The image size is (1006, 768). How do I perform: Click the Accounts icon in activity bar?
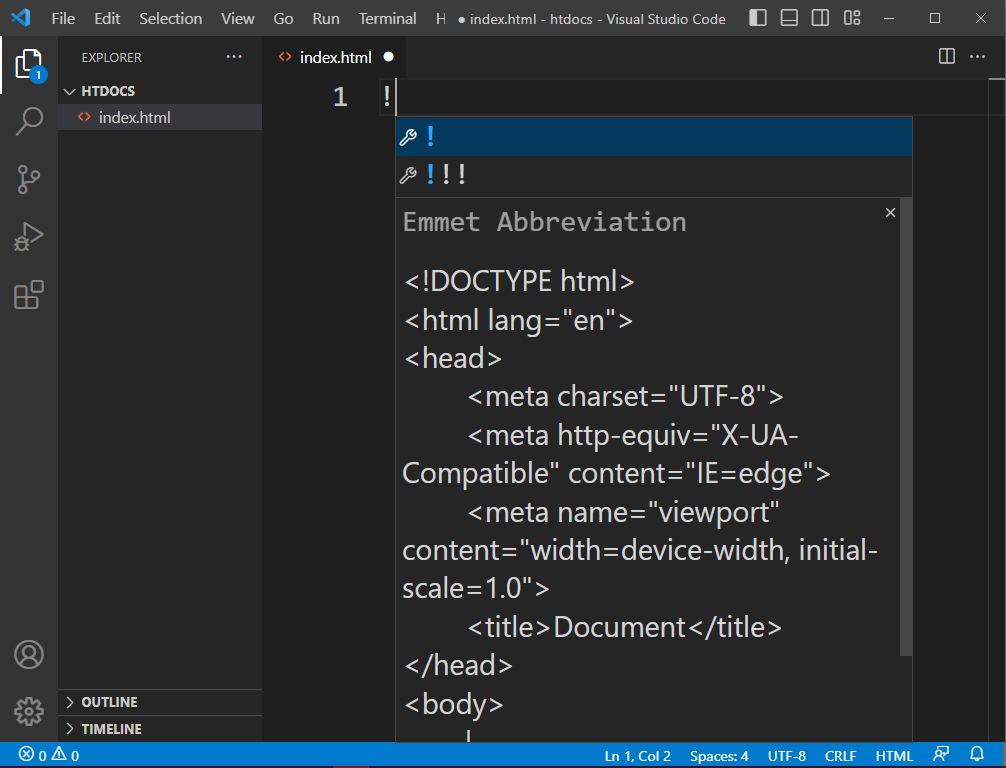pos(29,655)
